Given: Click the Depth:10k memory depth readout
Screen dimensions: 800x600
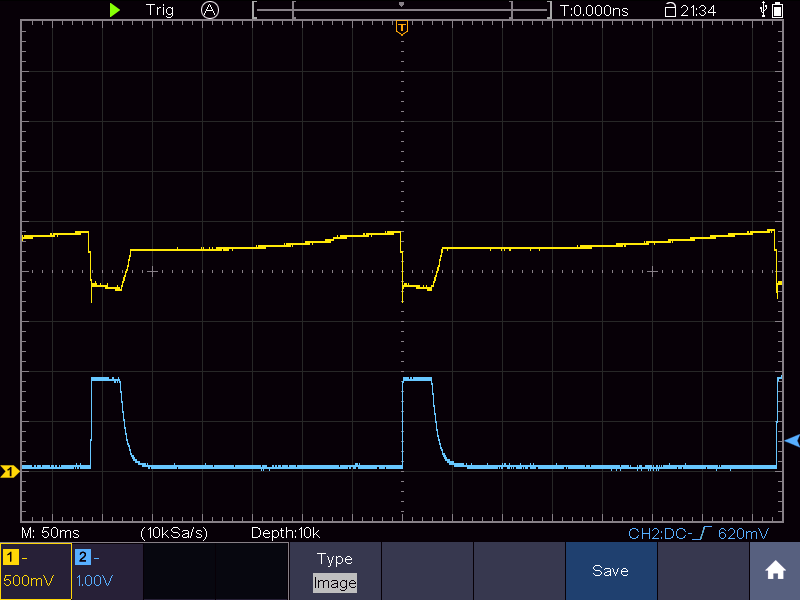Looking at the screenshot, I should coord(285,533).
